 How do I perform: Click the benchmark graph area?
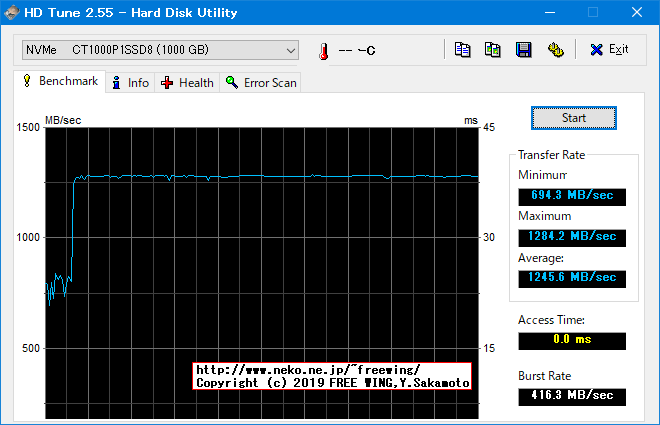(x=262, y=273)
